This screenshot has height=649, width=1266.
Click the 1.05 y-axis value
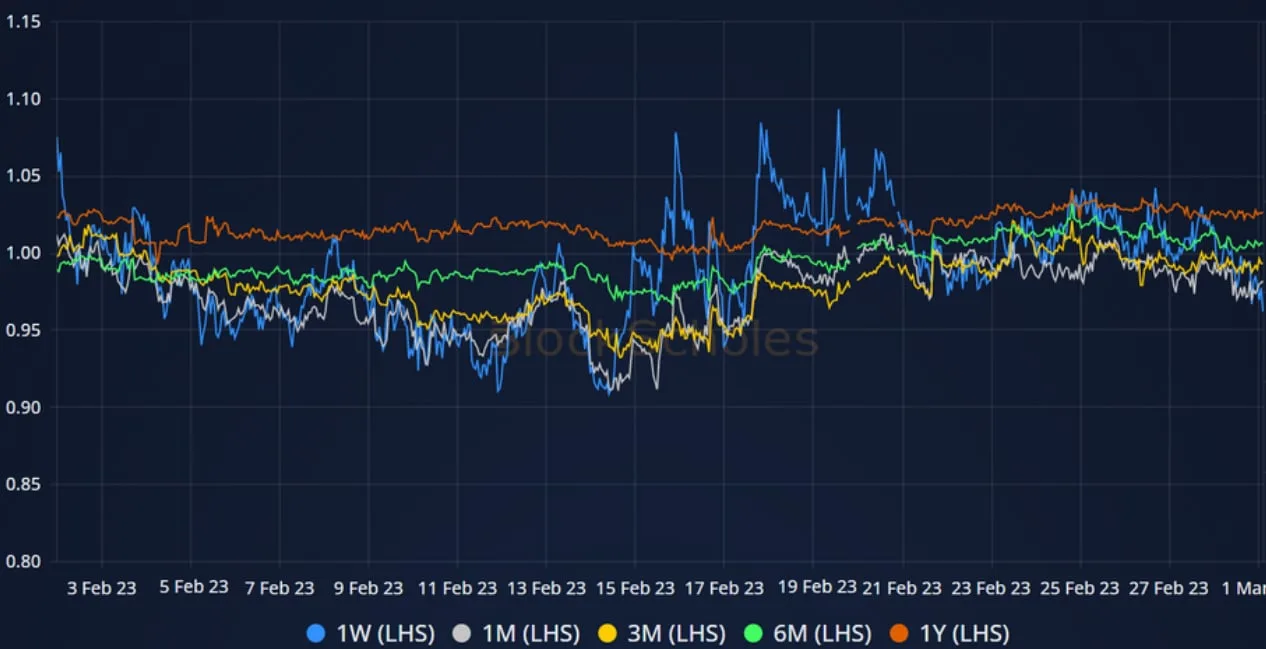[x=23, y=176]
